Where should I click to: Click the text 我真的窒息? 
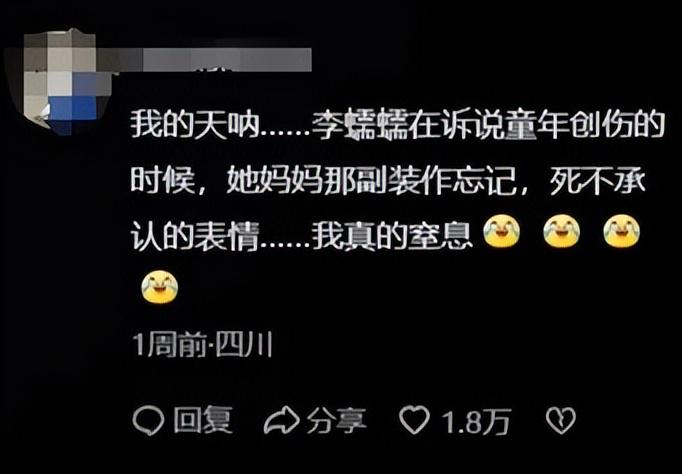(x=392, y=236)
